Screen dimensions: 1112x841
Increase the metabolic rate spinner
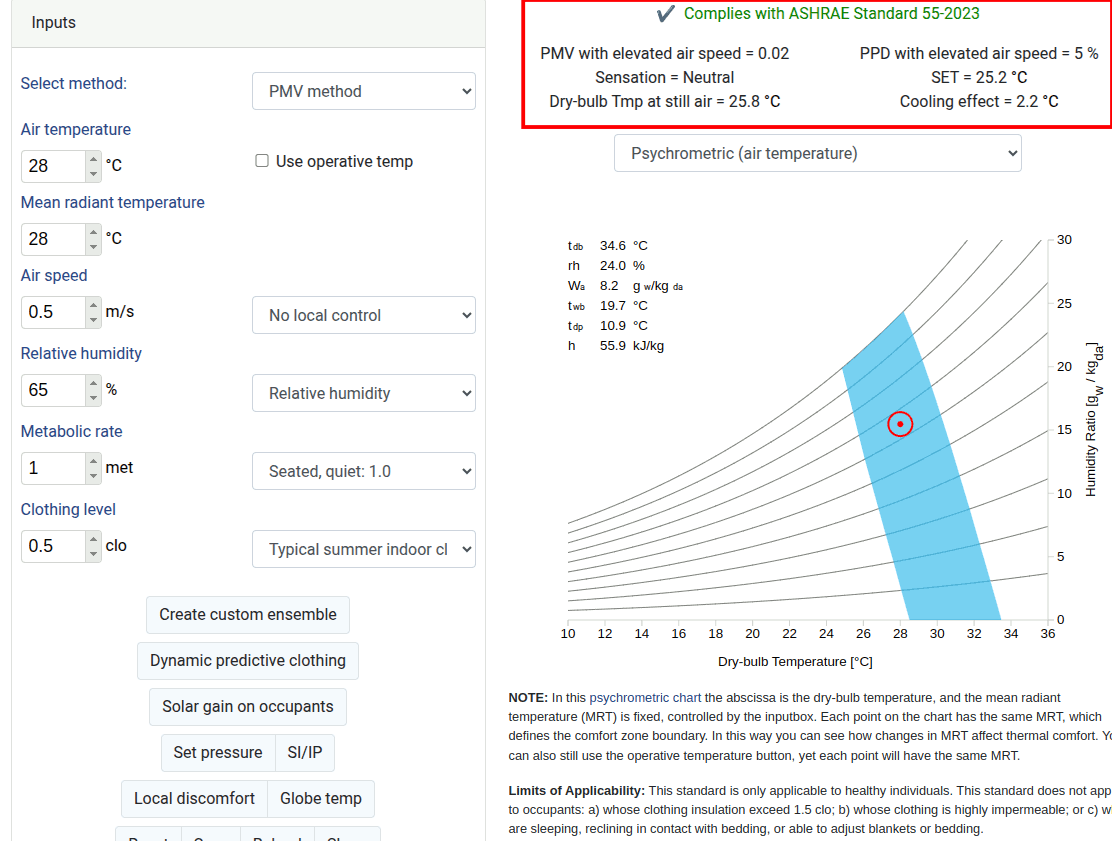click(93, 460)
